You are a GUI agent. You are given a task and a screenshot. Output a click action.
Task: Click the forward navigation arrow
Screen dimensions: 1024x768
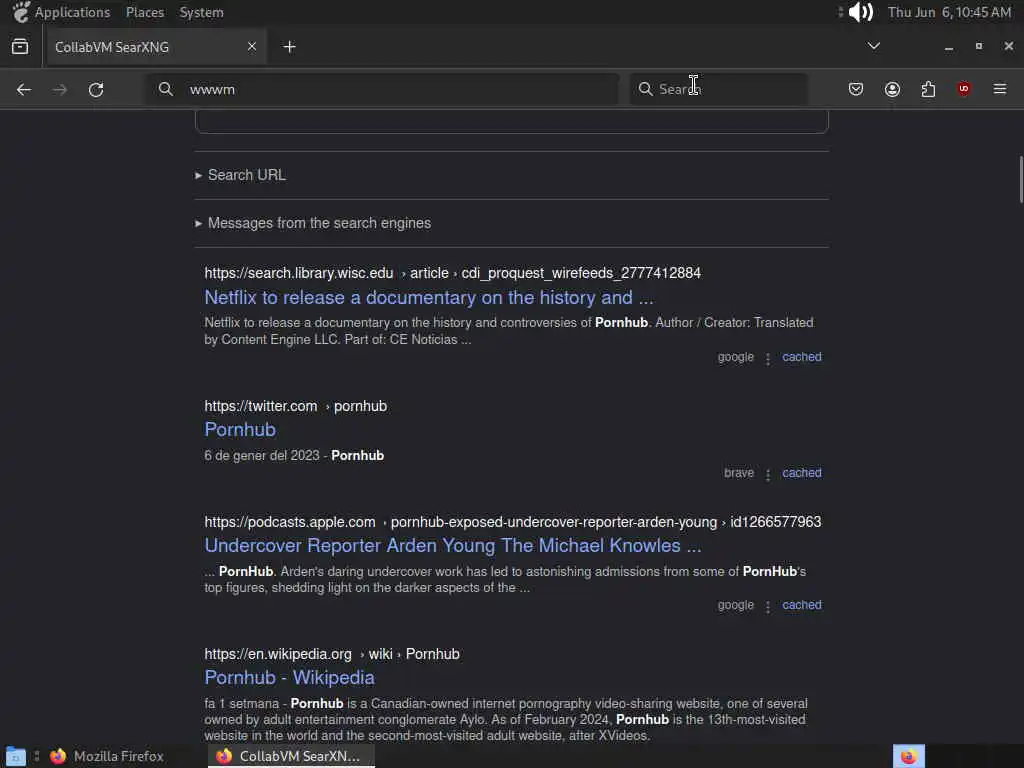click(x=59, y=89)
